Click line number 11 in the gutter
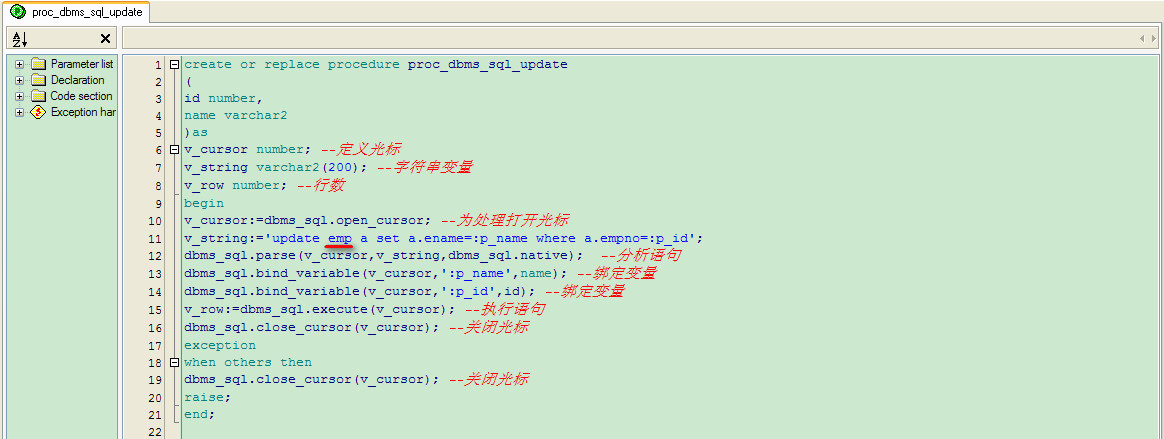Screen dimensions: 1164x439 [x=155, y=239]
